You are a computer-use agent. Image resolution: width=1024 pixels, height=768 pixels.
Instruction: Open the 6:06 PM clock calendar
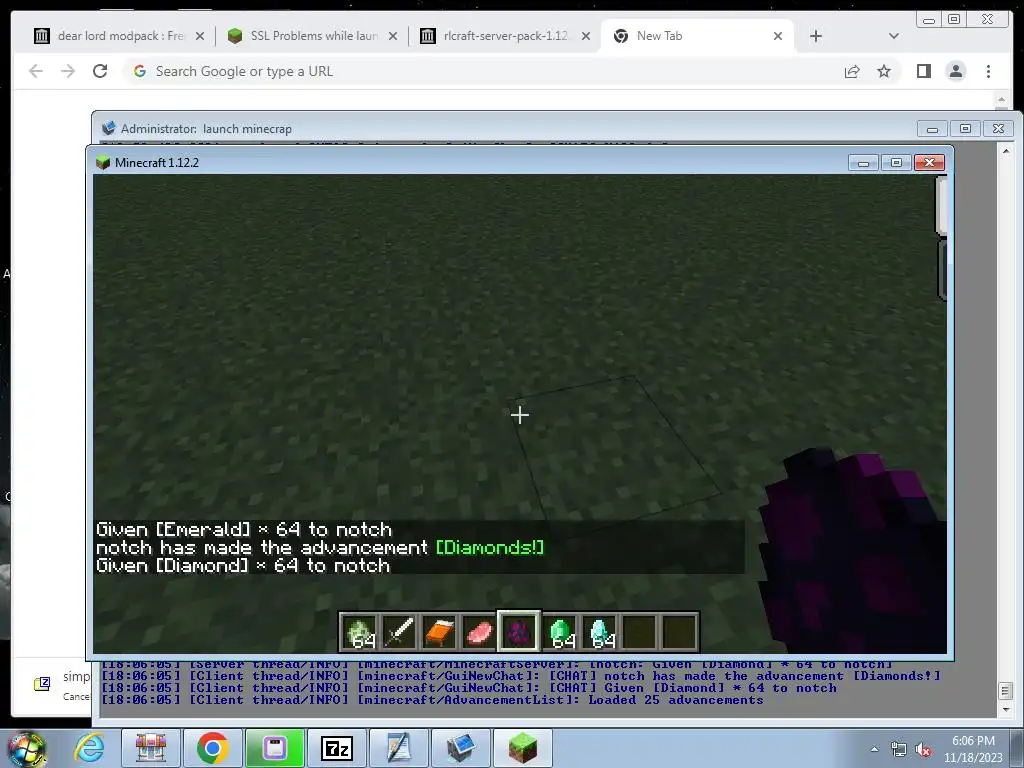click(x=973, y=749)
